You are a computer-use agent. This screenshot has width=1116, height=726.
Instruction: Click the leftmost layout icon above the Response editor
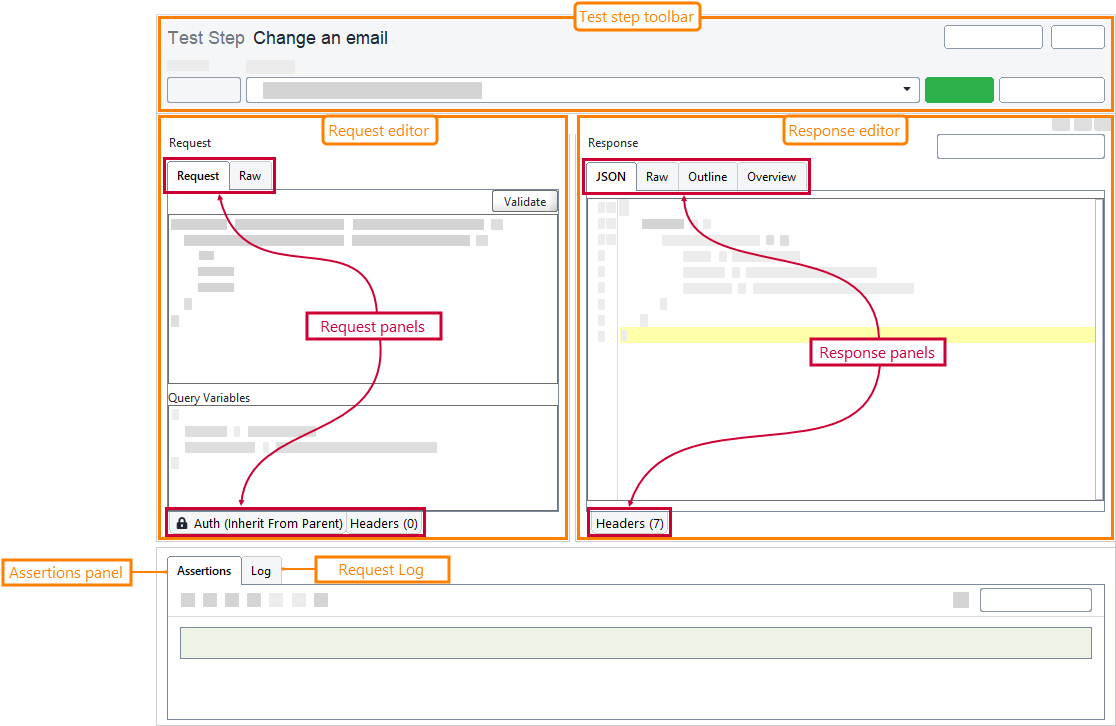pyautogui.click(x=1061, y=125)
